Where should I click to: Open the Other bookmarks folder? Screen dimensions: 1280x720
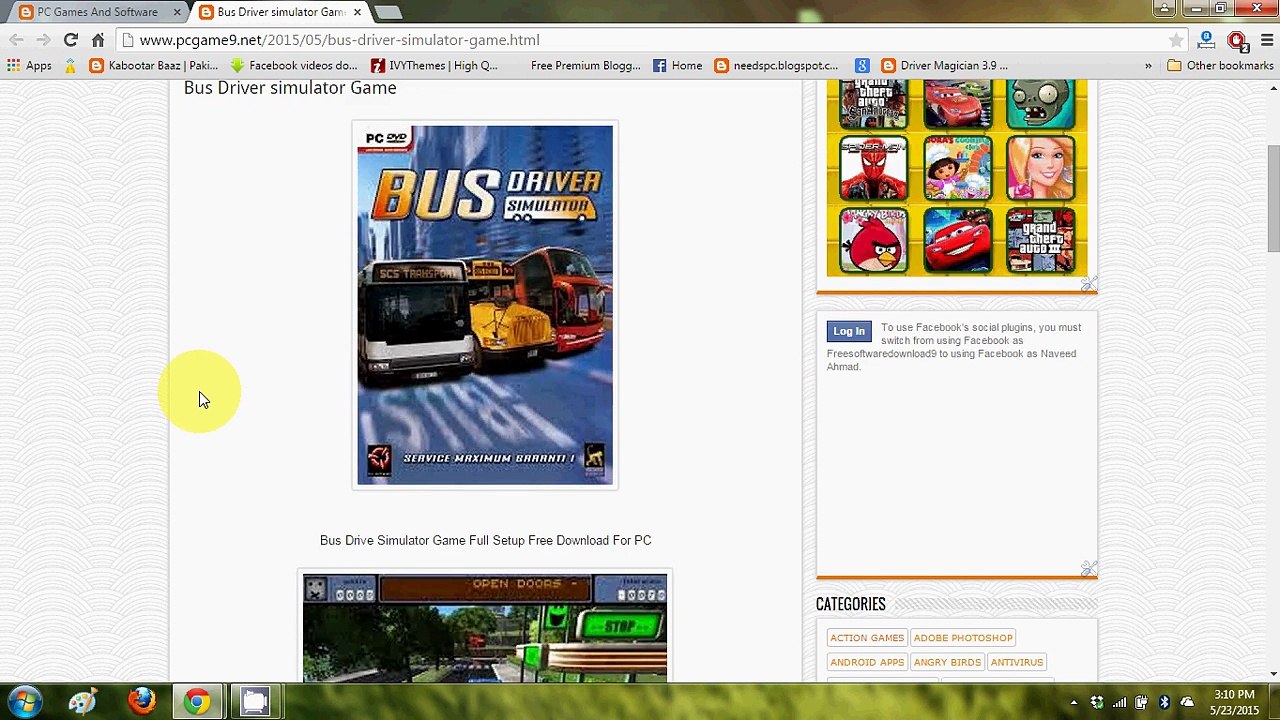coord(1221,66)
